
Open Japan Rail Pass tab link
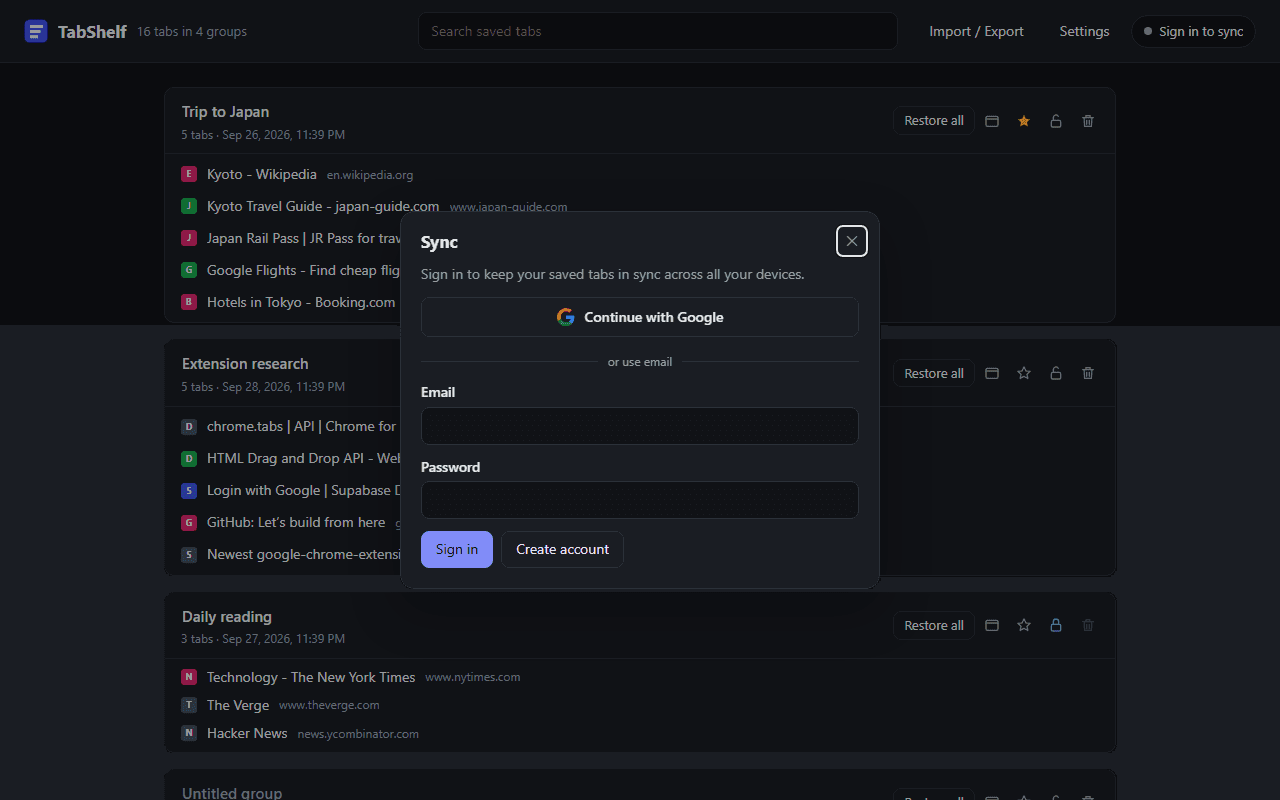click(x=304, y=238)
